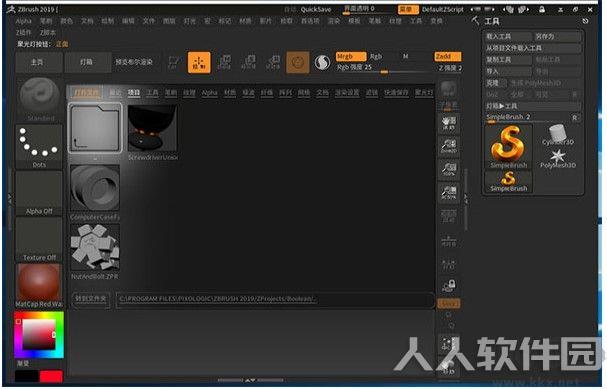Screen dimensions: 607x389
Task: Toggle the M material button
Action: pos(405,57)
